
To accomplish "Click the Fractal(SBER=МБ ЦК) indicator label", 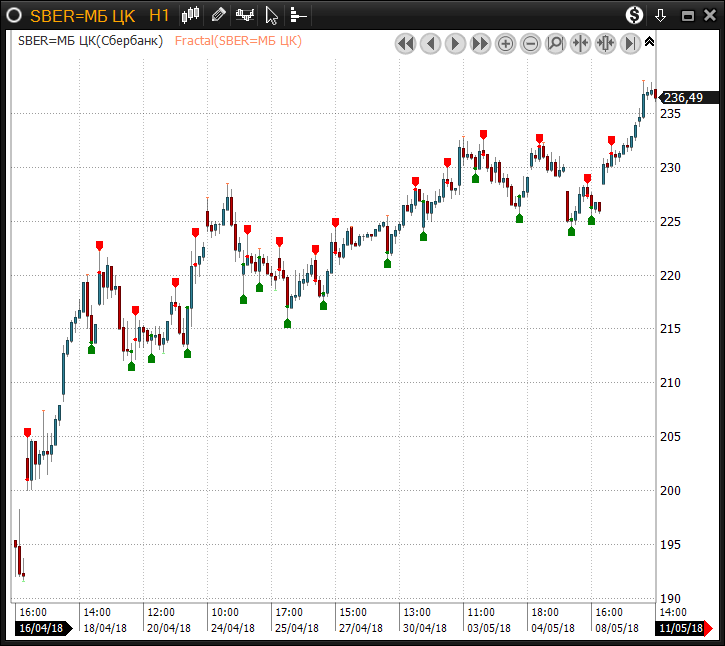I will pyautogui.click(x=238, y=41).
